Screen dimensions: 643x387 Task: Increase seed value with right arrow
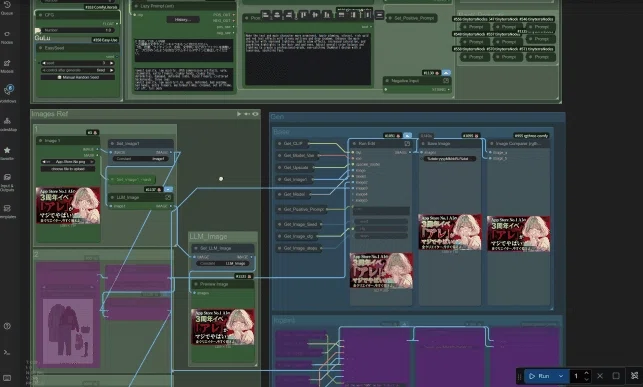(111, 63)
